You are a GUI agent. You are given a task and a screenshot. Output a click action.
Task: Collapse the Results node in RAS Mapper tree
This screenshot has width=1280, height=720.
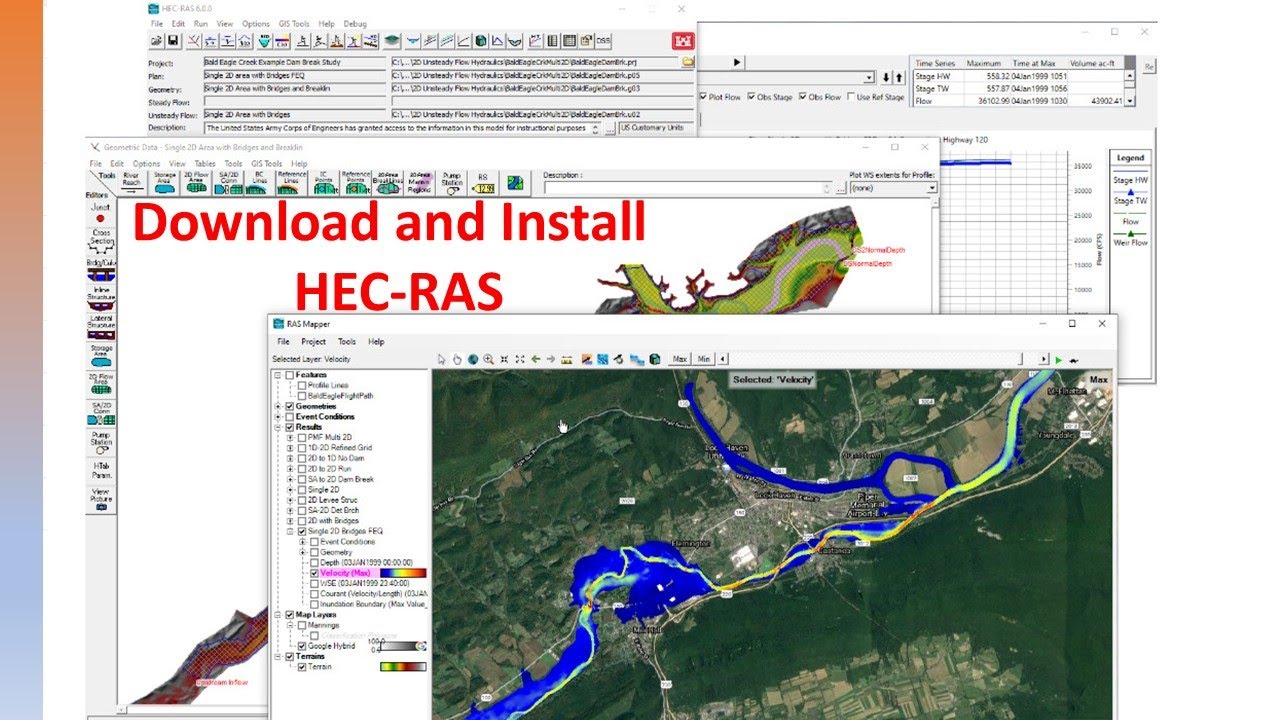pos(278,427)
